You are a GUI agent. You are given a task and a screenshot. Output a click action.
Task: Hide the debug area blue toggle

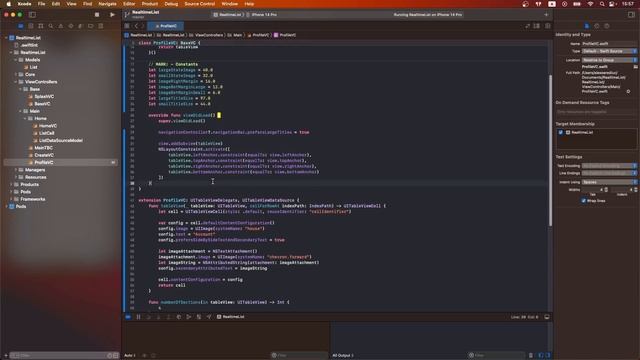point(128,317)
